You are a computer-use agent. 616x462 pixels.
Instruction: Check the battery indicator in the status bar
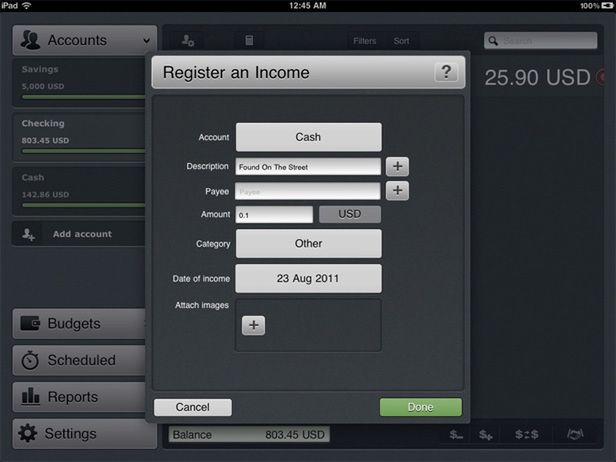[x=605, y=6]
